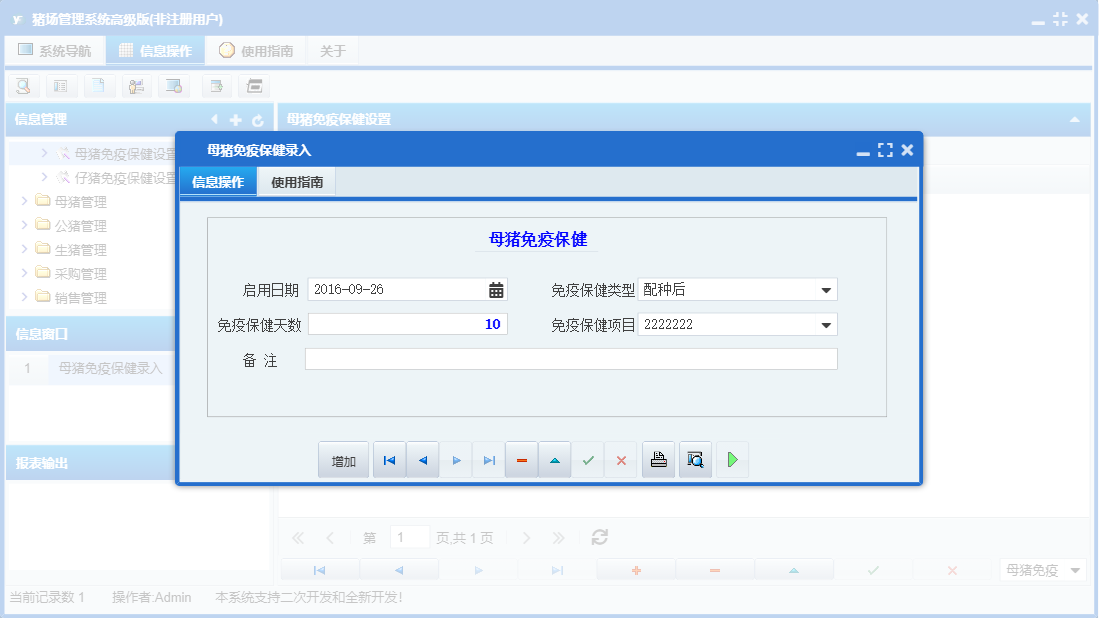Cancel editing with the red X icon
This screenshot has width=1099, height=618.
click(x=621, y=459)
